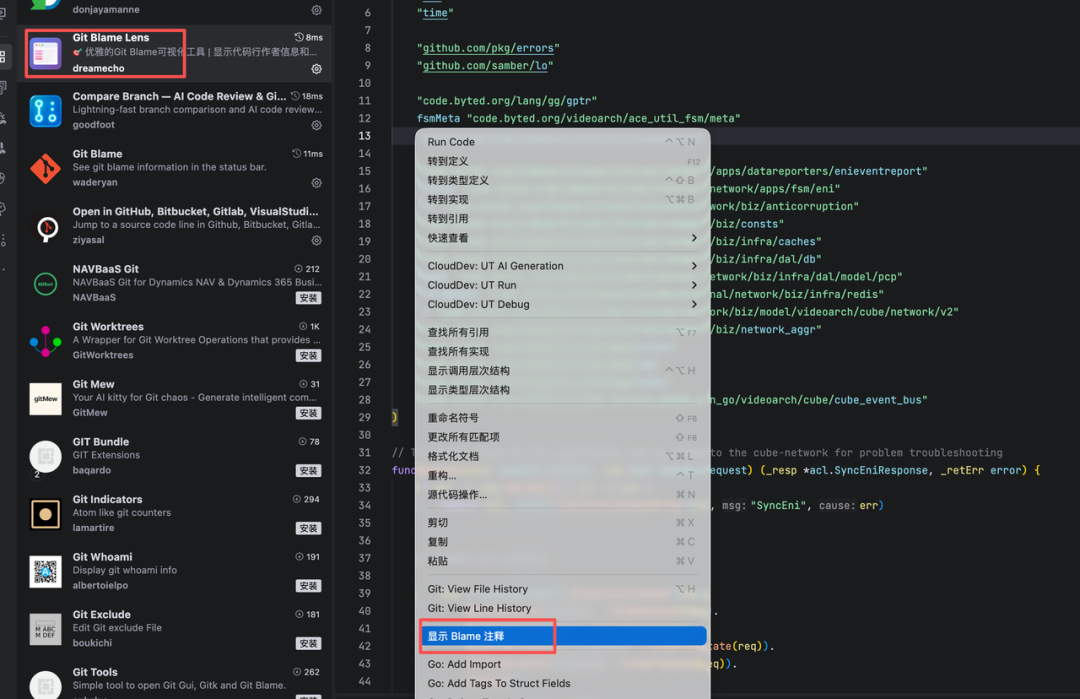Choose Git: View File History
This screenshot has width=1080, height=699.
563,590
